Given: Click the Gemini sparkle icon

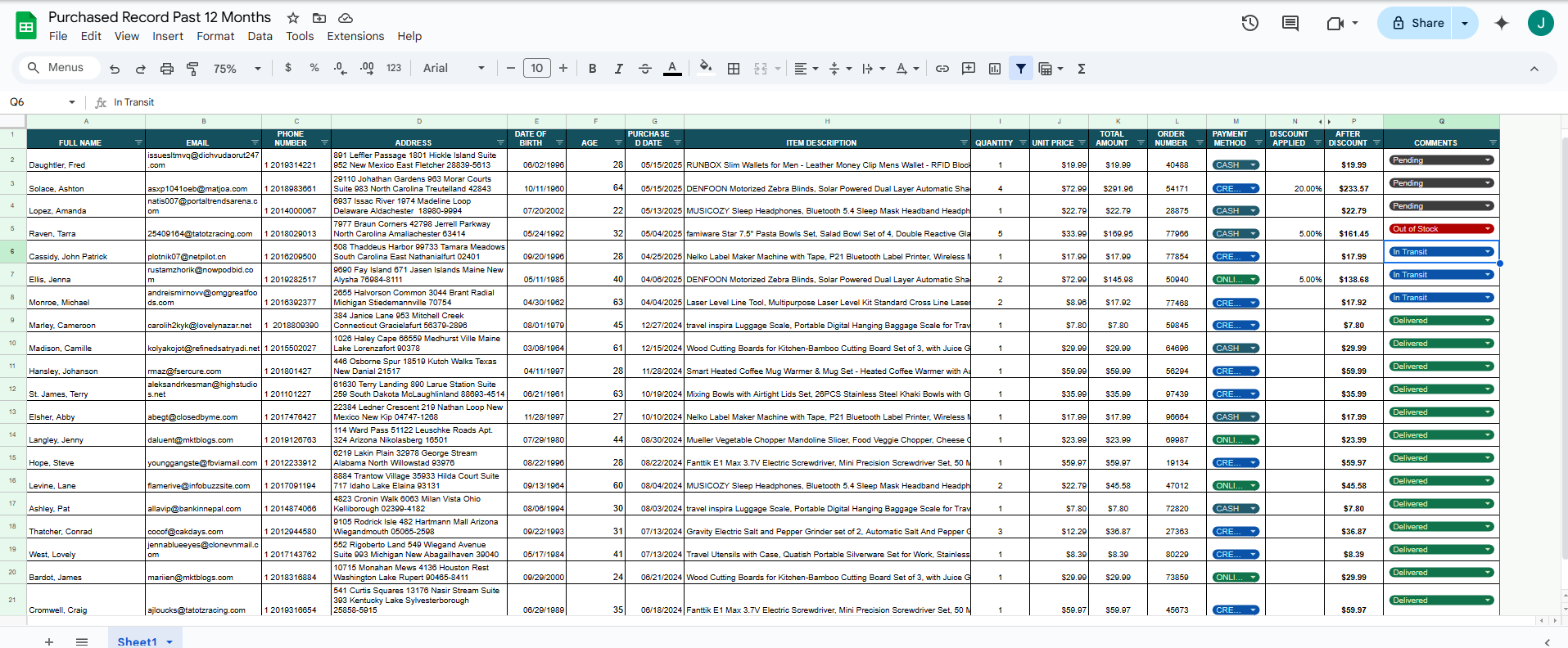Looking at the screenshot, I should point(1502,23).
